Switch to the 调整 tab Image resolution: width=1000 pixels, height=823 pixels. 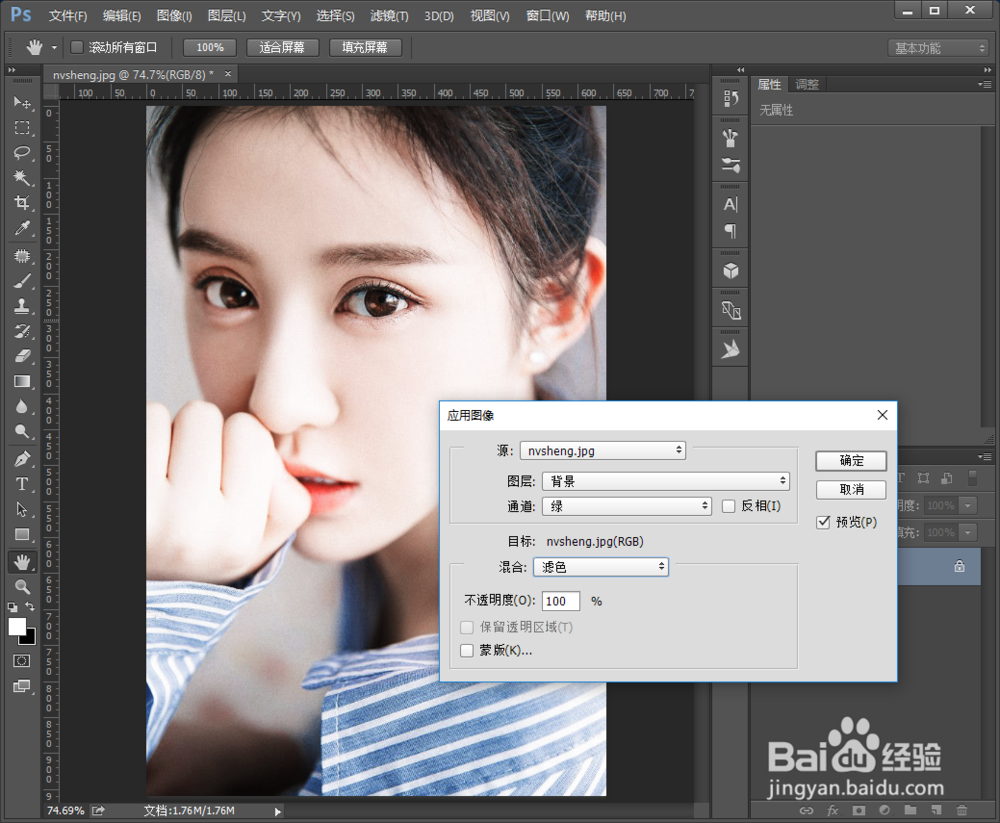[x=807, y=84]
